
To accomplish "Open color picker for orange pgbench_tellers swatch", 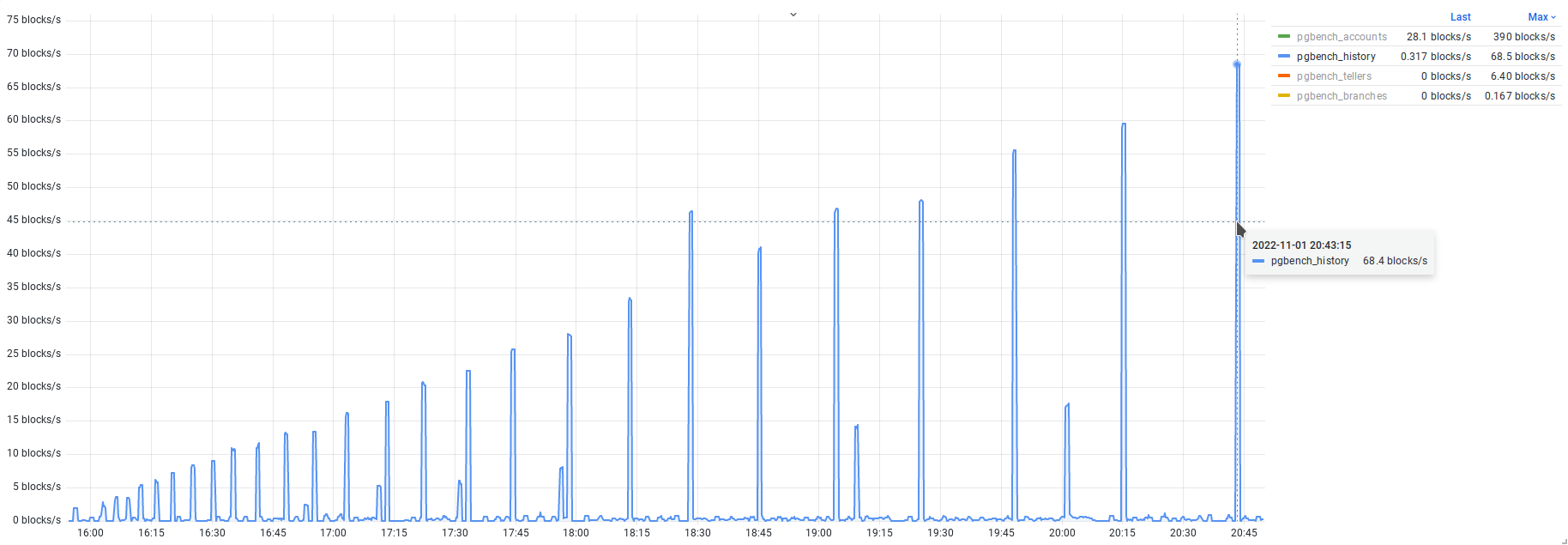I will (x=1284, y=76).
